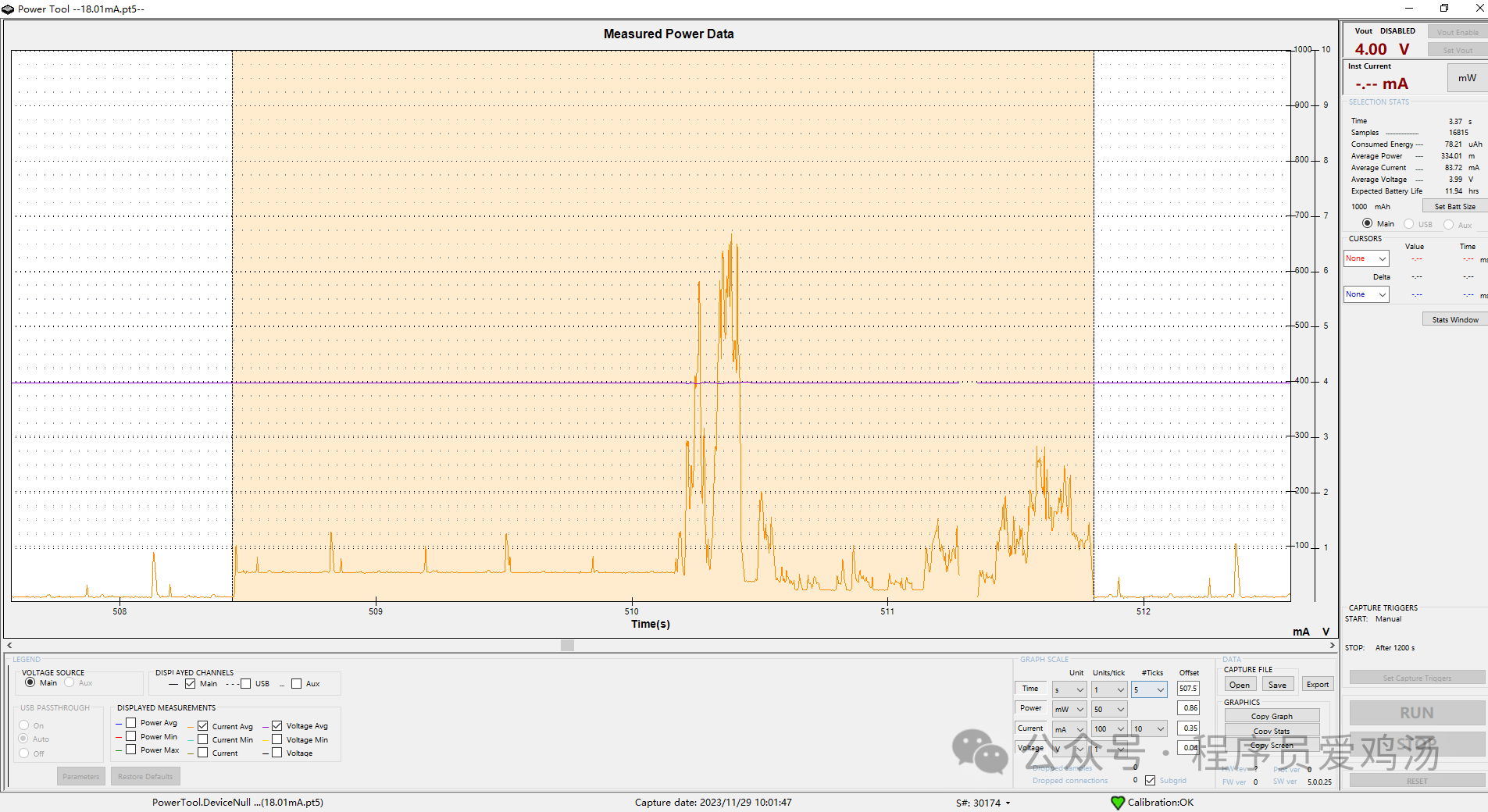The width and height of the screenshot is (1488, 812).
Task: Select Main voltage source radio button
Action: click(x=30, y=682)
